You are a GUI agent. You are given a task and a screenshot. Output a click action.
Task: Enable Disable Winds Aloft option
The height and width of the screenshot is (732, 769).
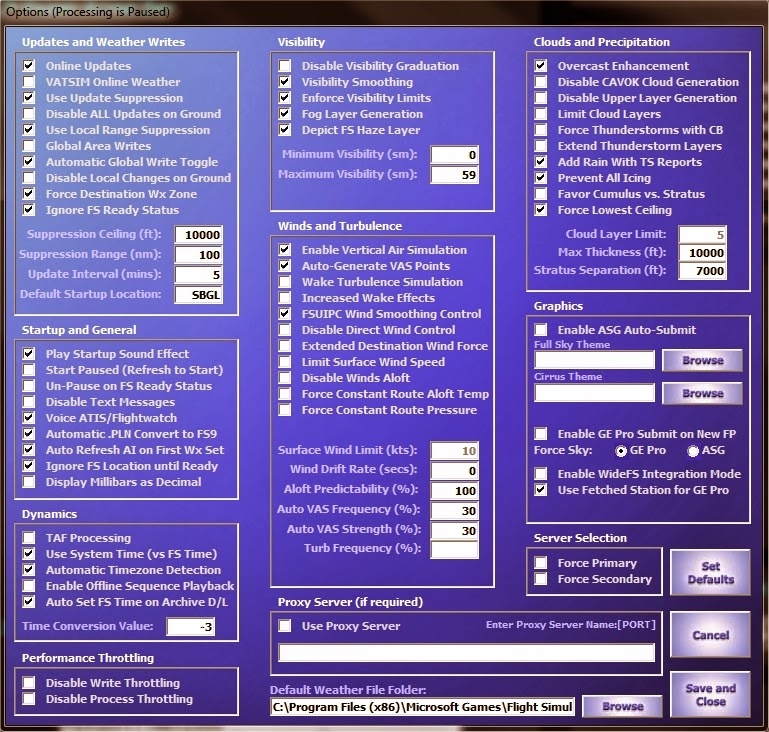pos(284,378)
